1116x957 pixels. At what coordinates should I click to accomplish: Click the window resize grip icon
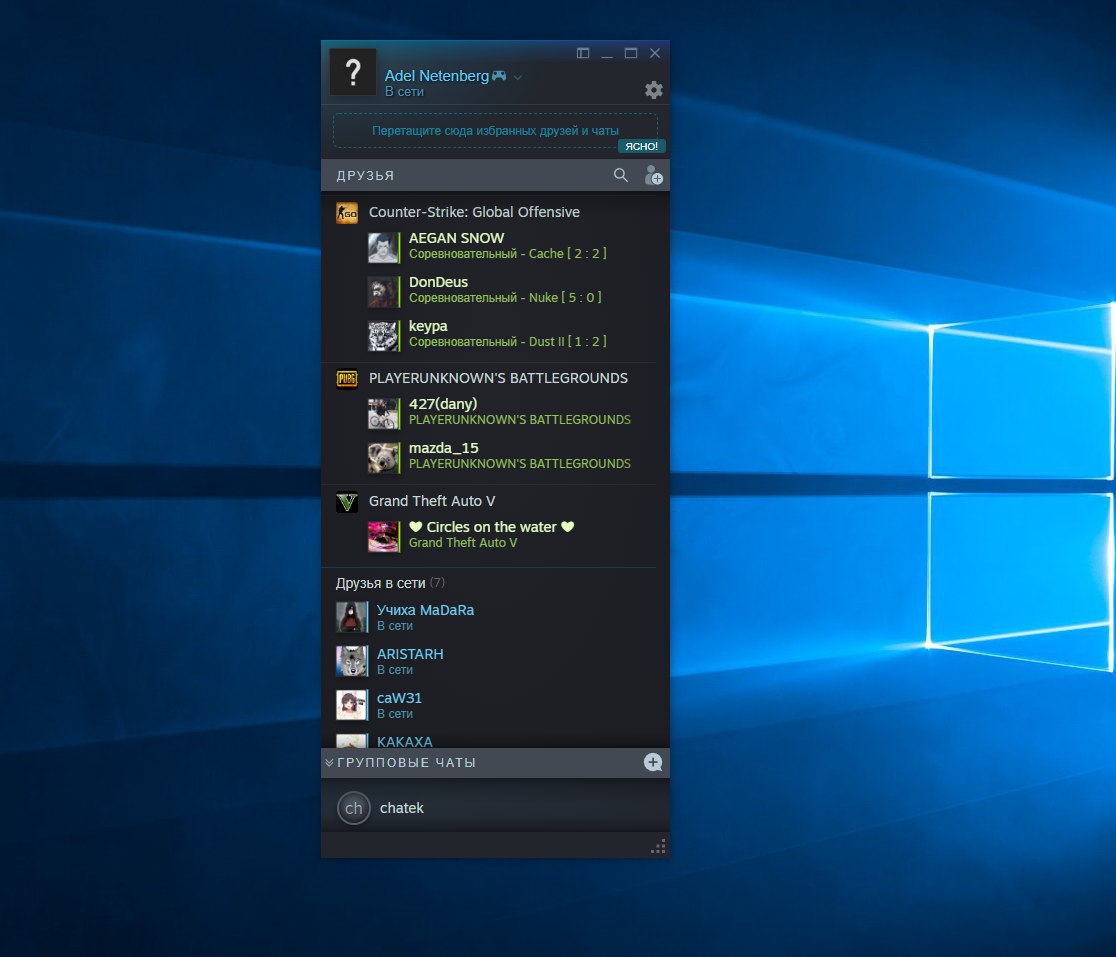658,846
